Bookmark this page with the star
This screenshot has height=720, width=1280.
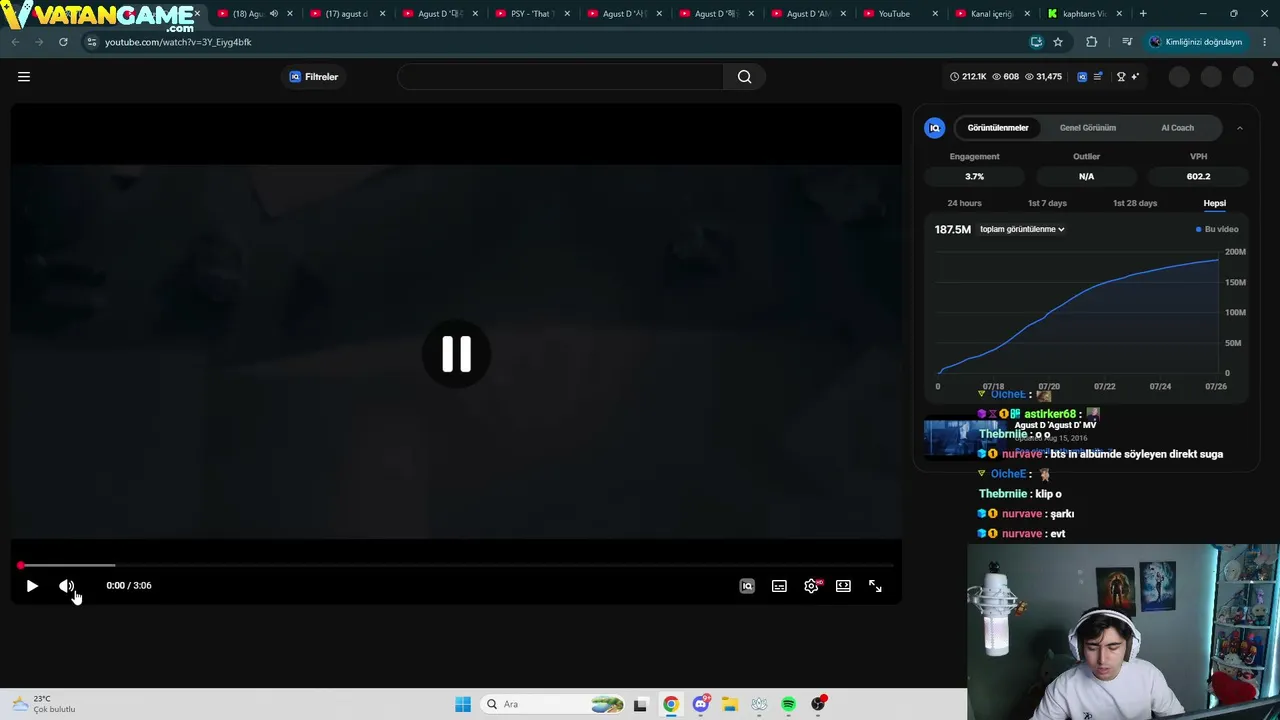click(x=1058, y=42)
